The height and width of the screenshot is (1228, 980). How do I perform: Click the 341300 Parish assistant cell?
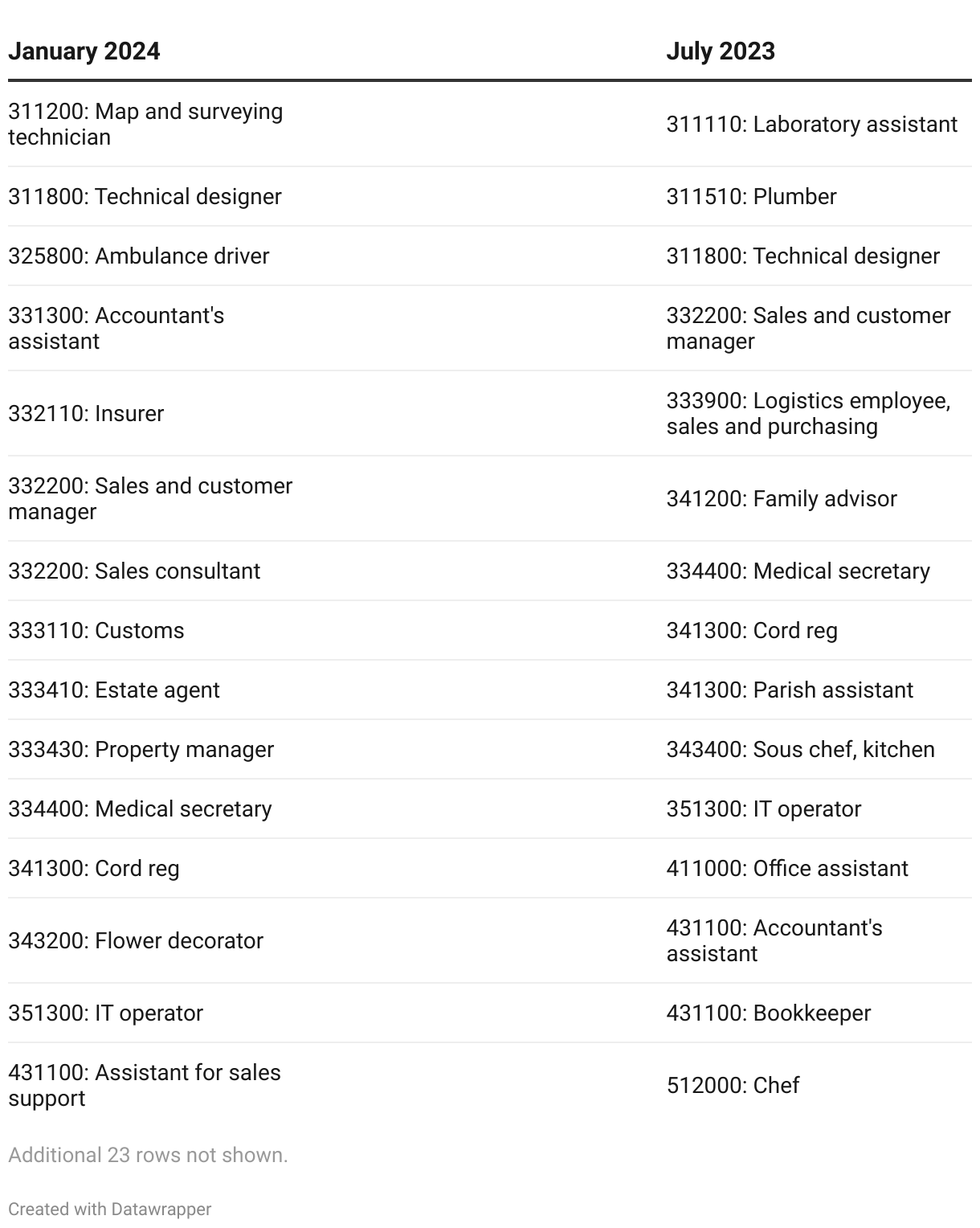click(790, 690)
